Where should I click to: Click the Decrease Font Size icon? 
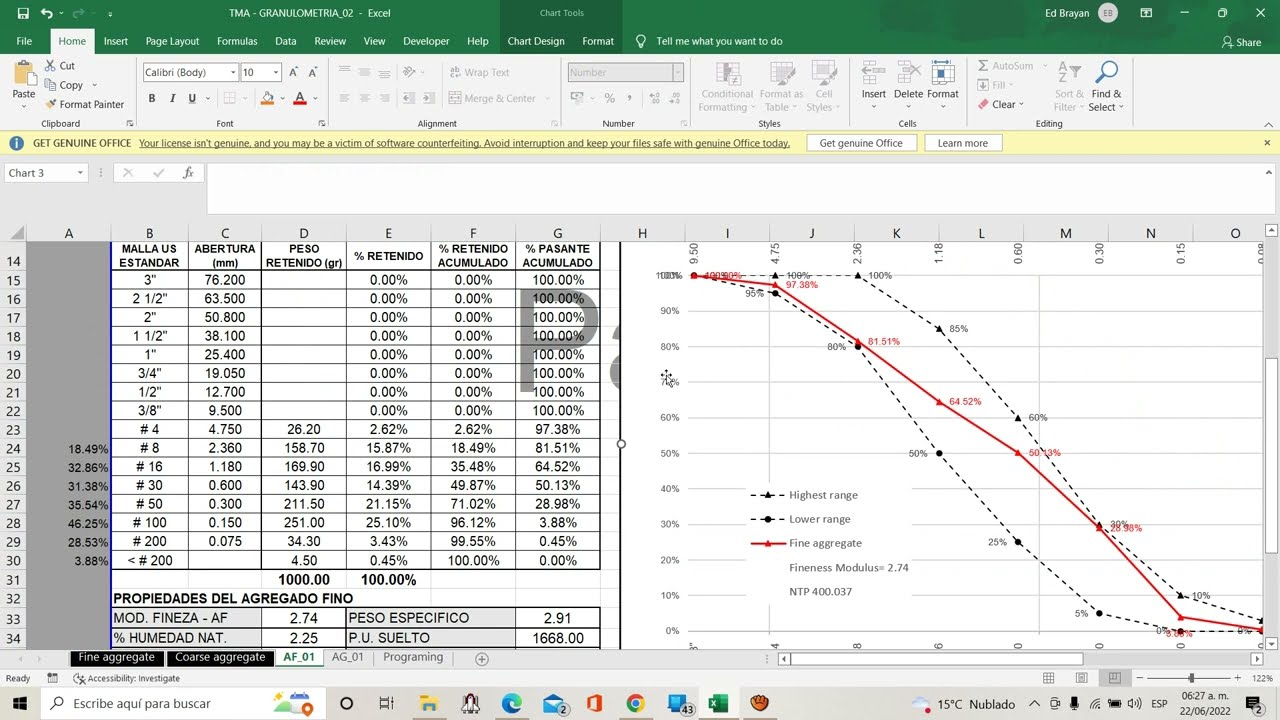pyautogui.click(x=313, y=72)
